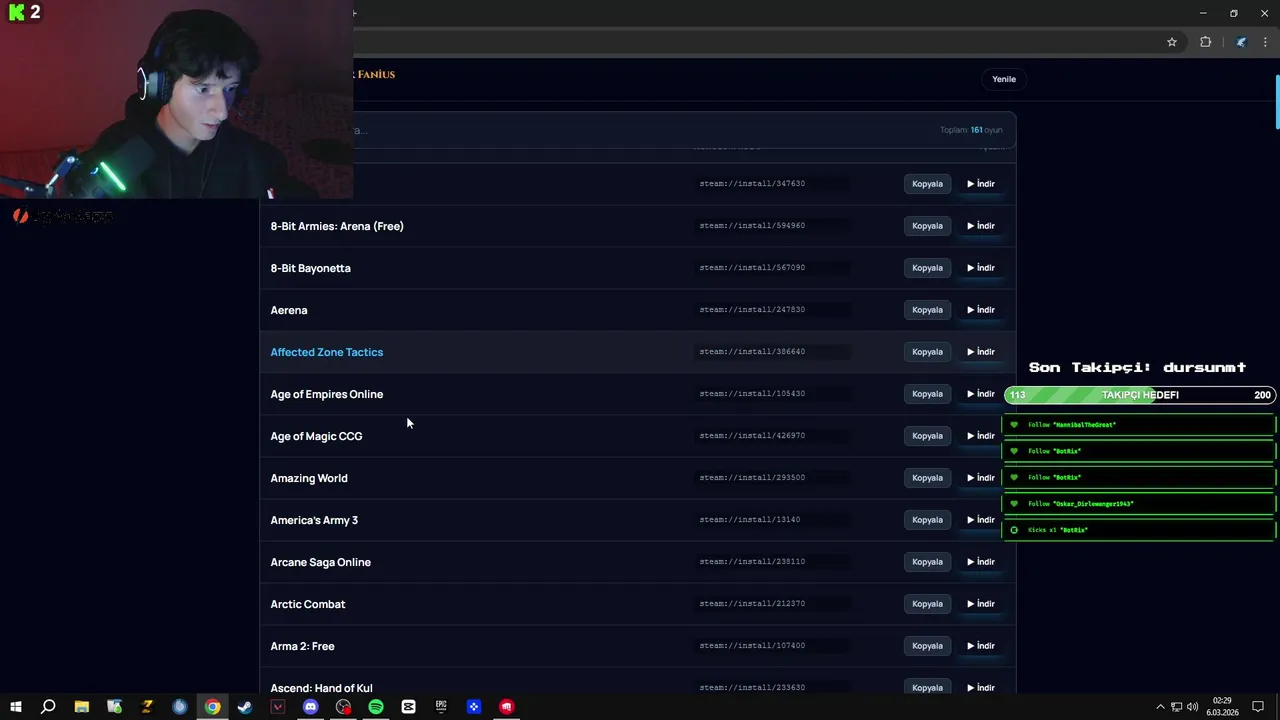Image resolution: width=1280 pixels, height=720 pixels.
Task: Select the Affected Zone Tactics title
Action: pos(326,352)
